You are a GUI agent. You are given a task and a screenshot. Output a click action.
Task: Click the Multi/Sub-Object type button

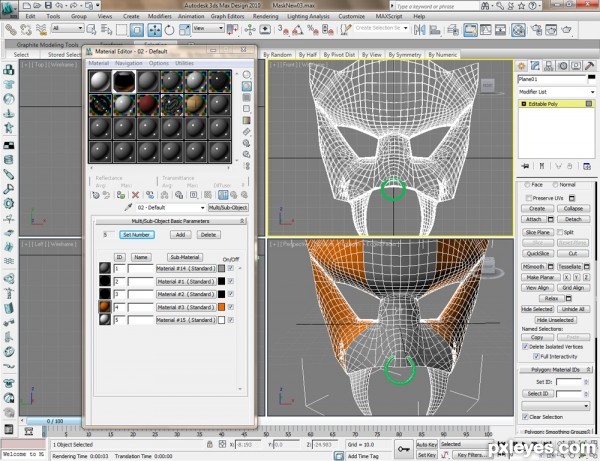click(228, 207)
